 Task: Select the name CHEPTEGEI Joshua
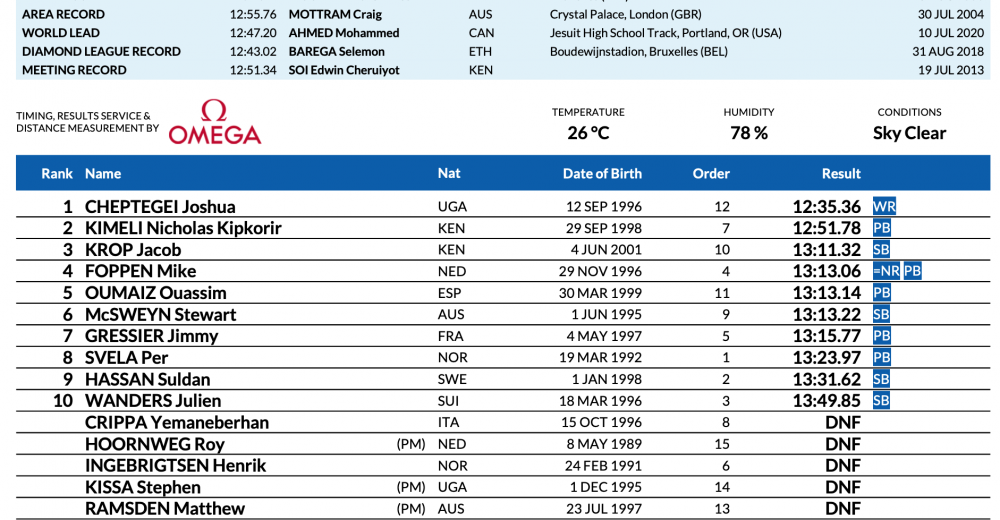click(160, 207)
